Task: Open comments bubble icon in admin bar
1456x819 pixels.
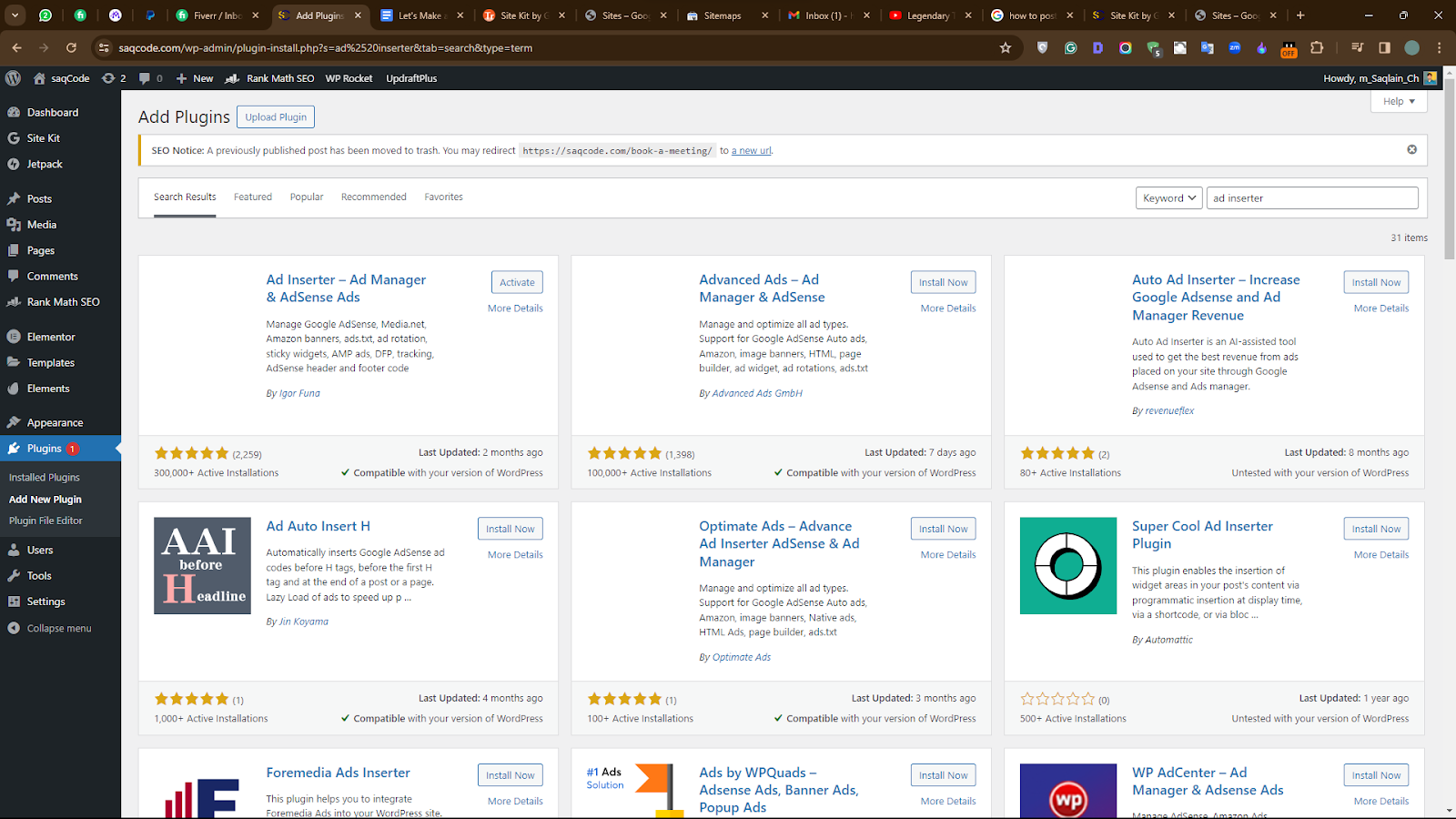Action: click(x=150, y=78)
